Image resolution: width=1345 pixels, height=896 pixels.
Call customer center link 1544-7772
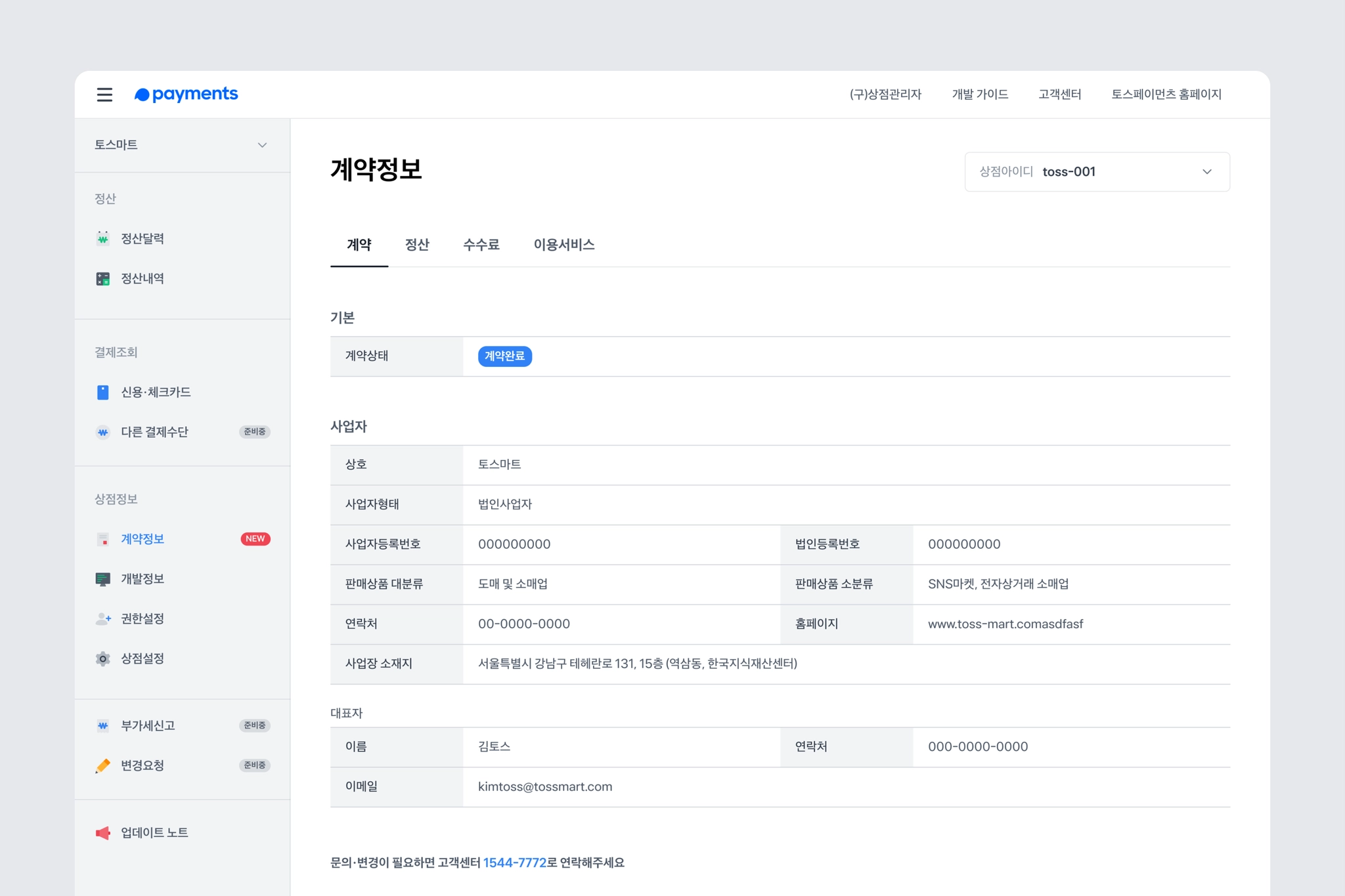click(x=514, y=863)
